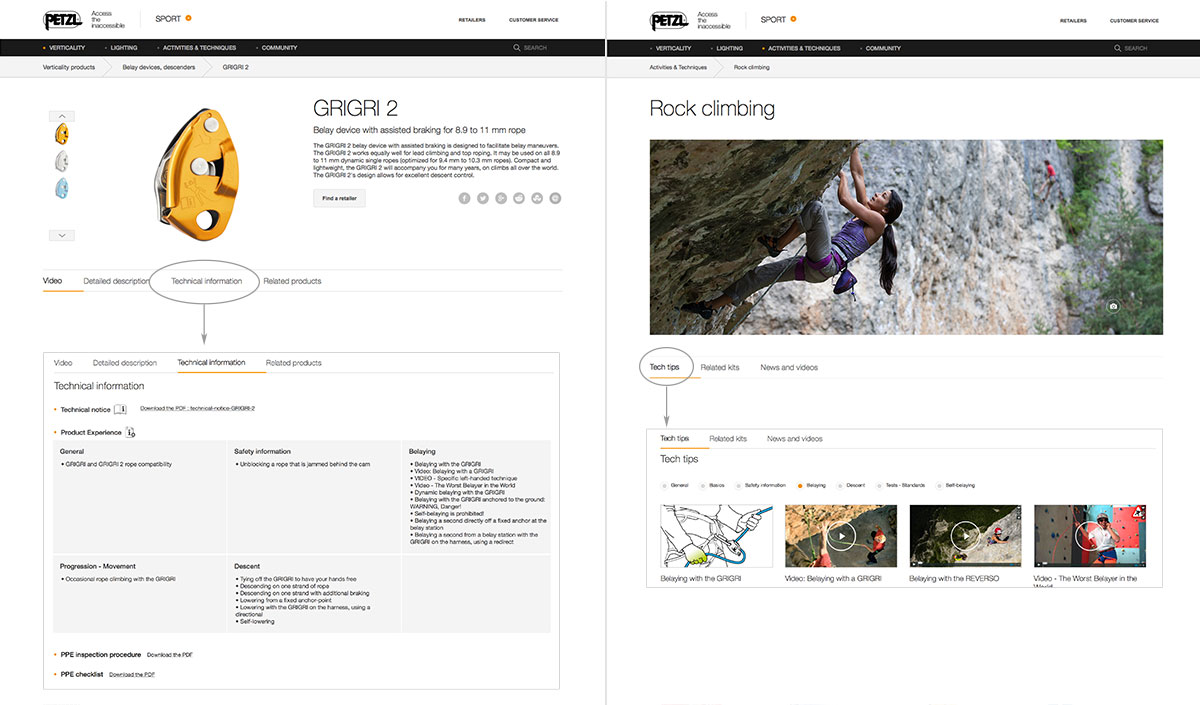Open Verticality menu on the GRIGRI 2 page

[x=66, y=48]
